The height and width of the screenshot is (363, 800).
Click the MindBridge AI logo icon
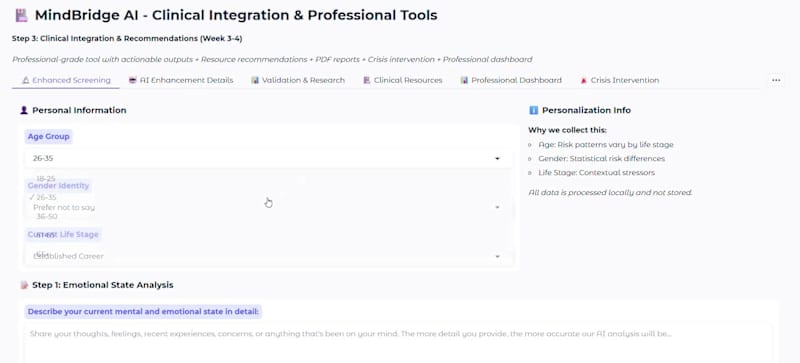click(21, 15)
